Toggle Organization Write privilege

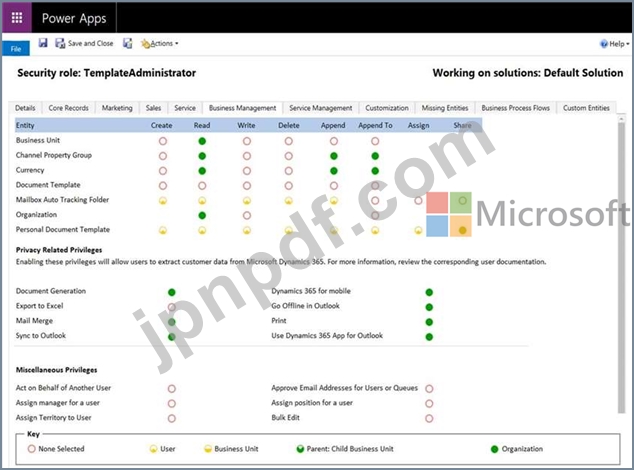click(x=247, y=216)
